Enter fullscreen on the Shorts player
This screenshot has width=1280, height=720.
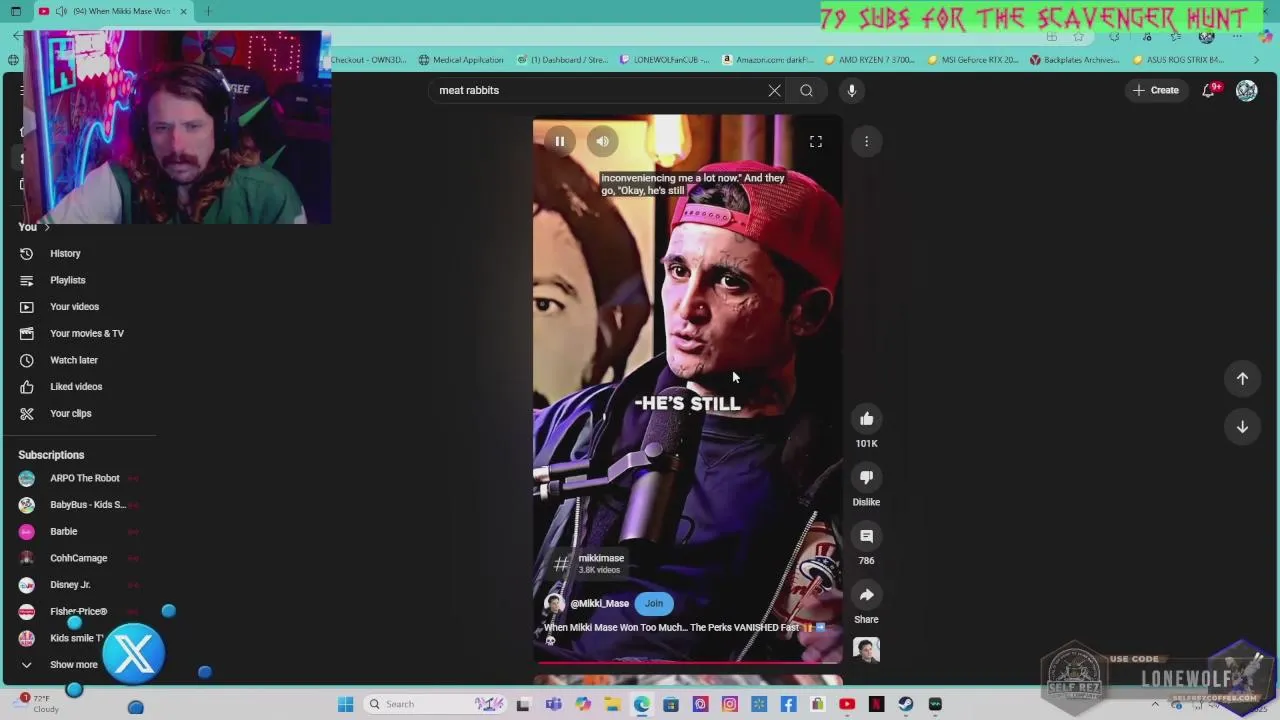pos(816,142)
